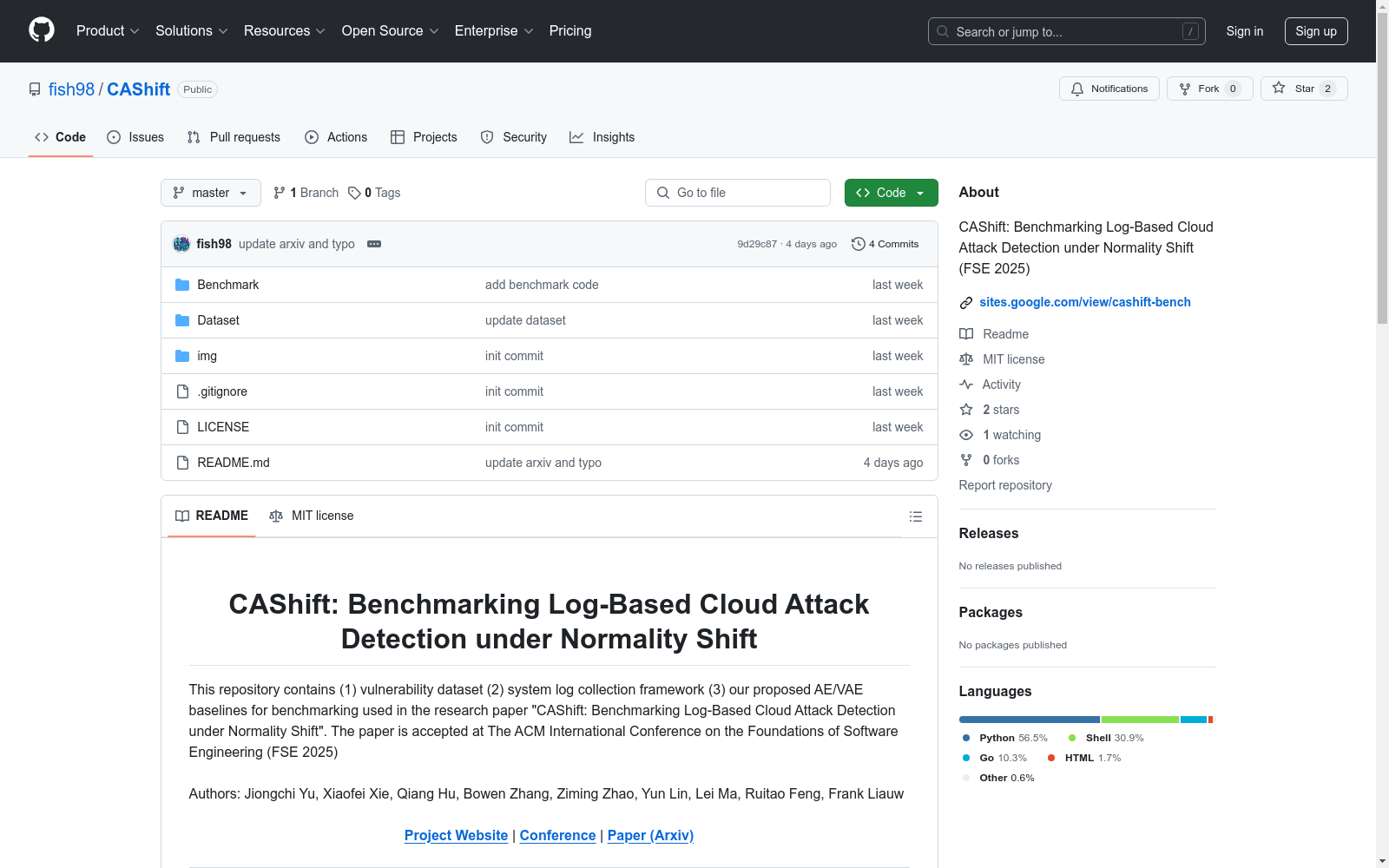This screenshot has height=868, width=1389.
Task: Open the Paper (Arxiv) link
Action: coord(650,835)
